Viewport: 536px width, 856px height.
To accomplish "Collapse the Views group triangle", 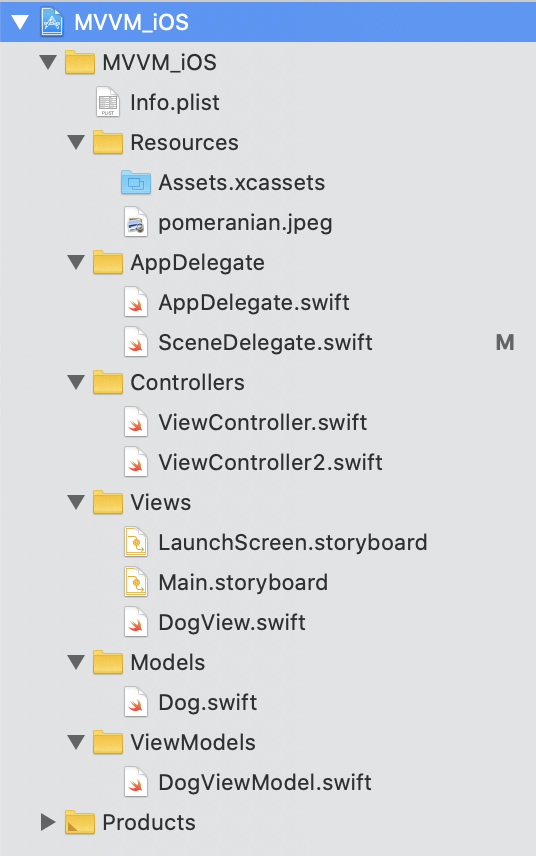I will click(x=76, y=502).
